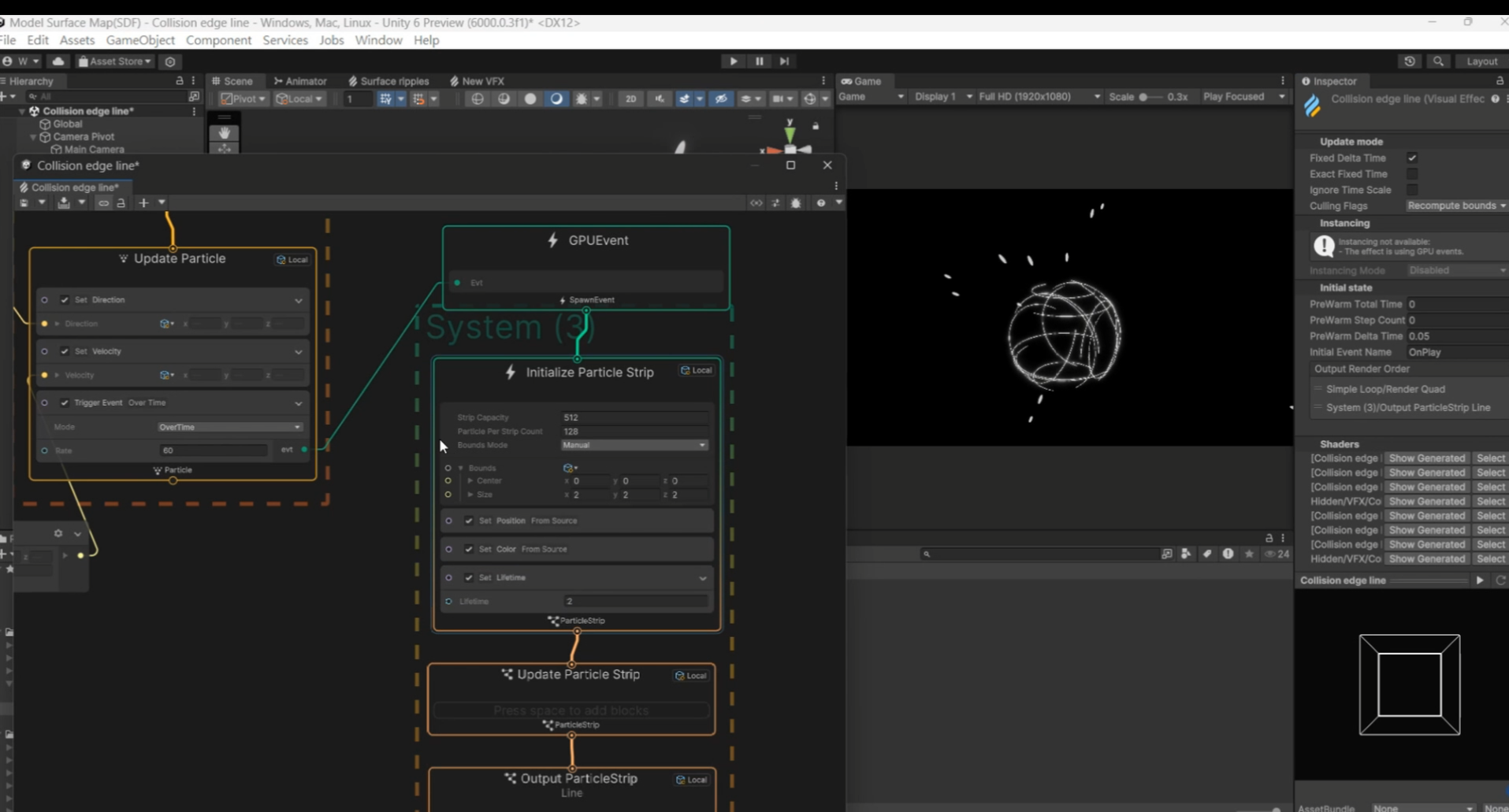Click the lock icon on the Inspector panel
Image resolution: width=1509 pixels, height=812 pixels.
point(1499,81)
